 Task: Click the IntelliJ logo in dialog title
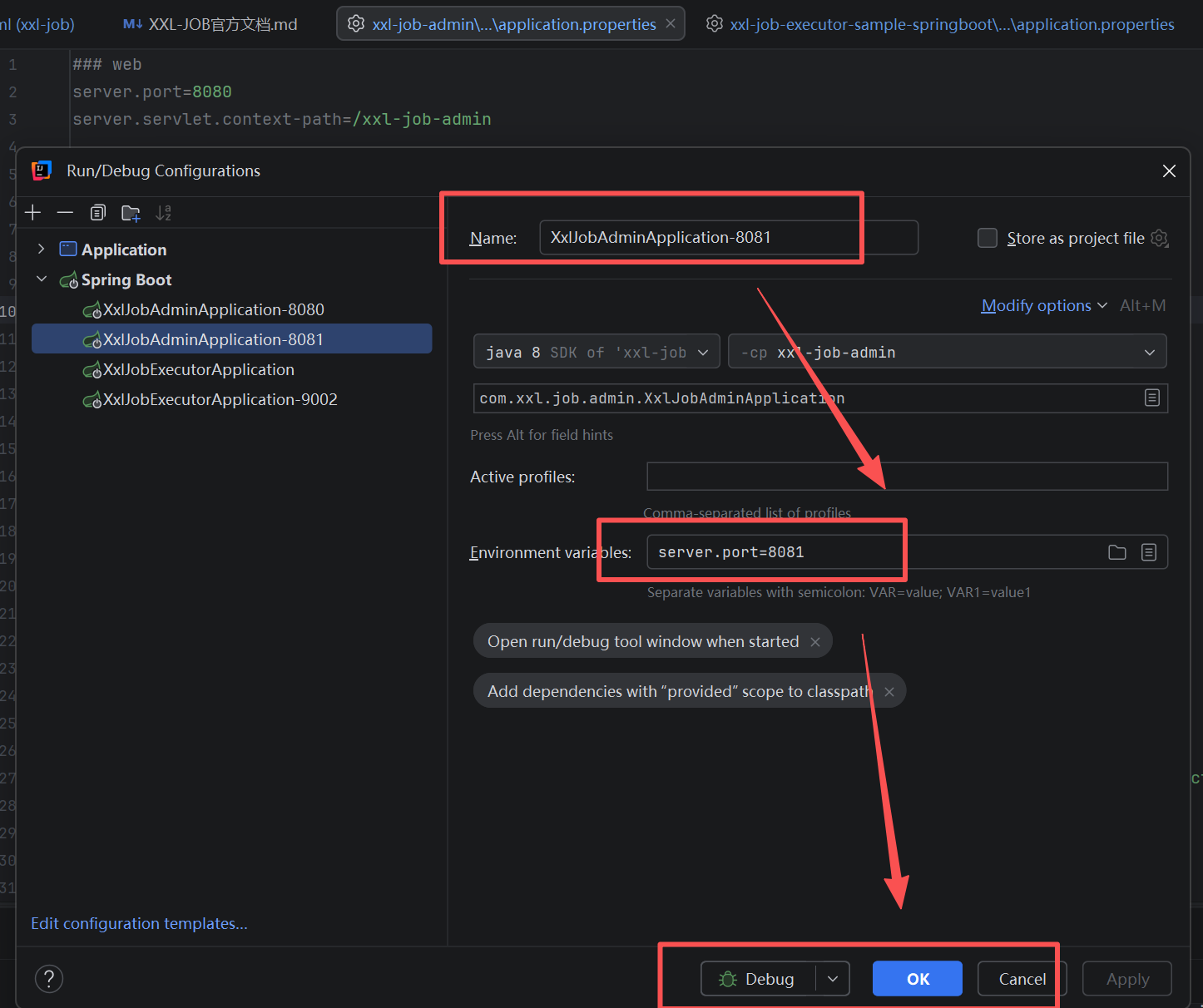tap(42, 170)
